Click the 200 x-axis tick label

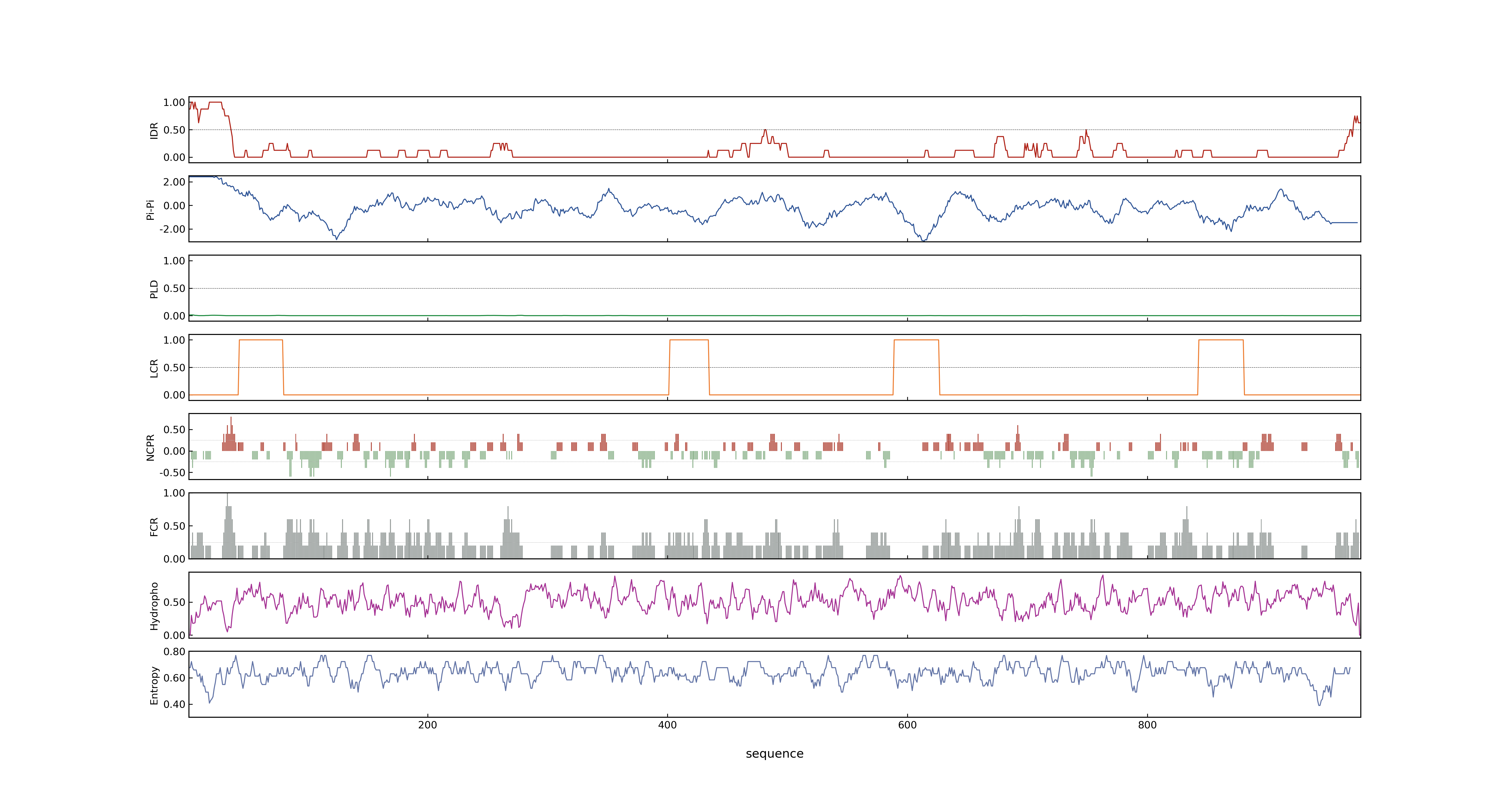(x=427, y=725)
